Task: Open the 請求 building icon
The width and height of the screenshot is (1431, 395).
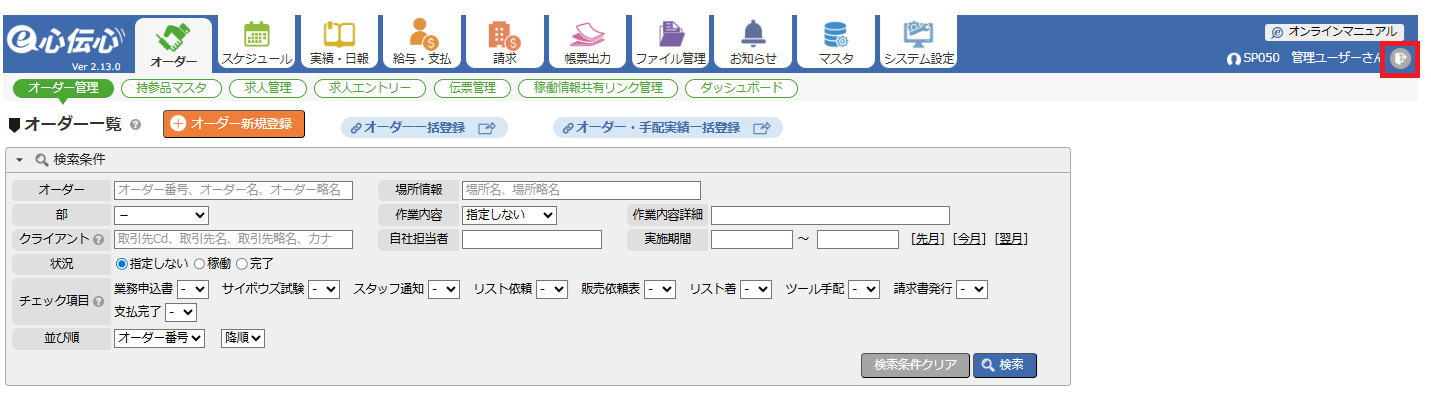Action: [505, 43]
